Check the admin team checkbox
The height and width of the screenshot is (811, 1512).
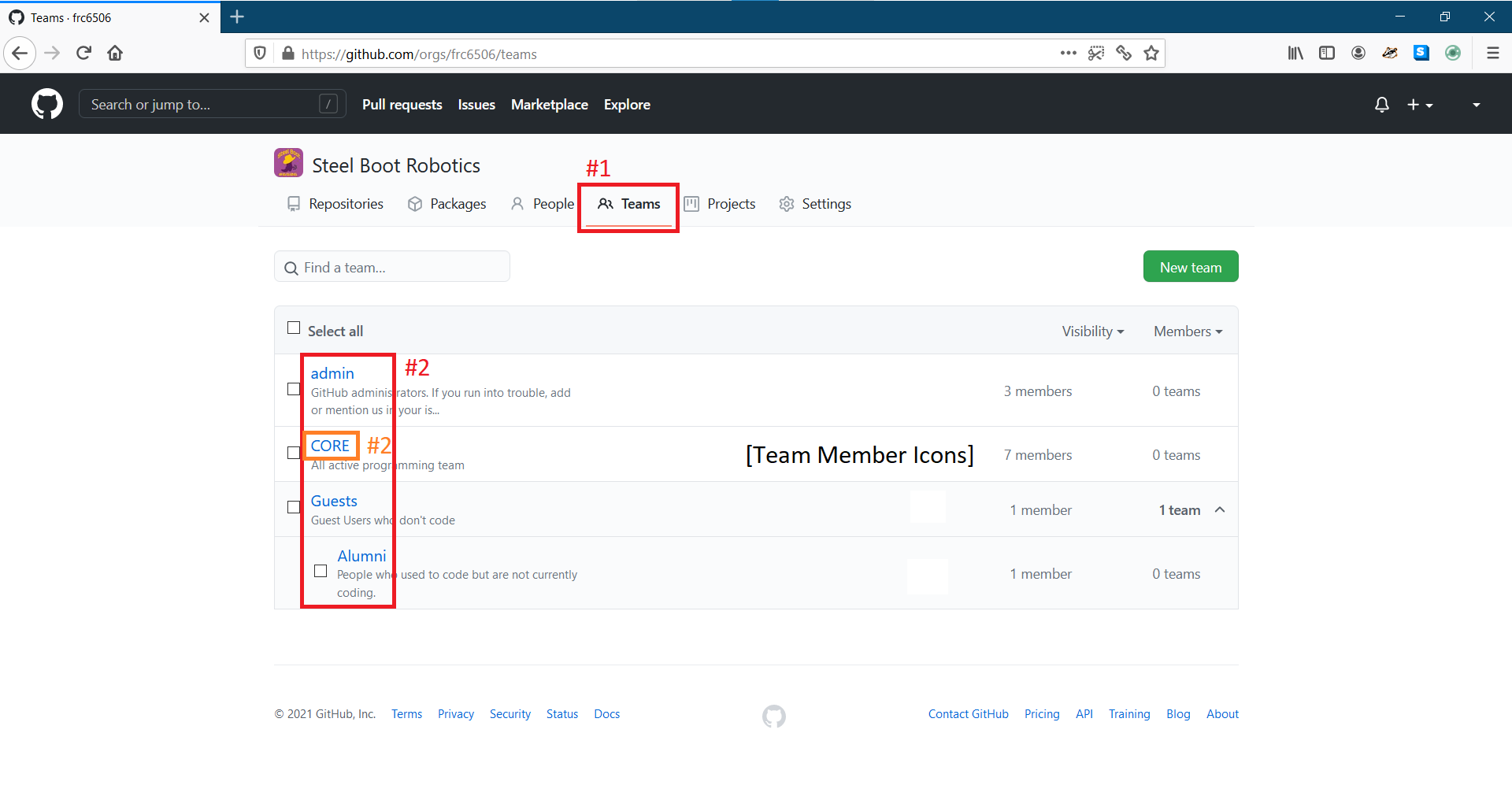click(294, 389)
